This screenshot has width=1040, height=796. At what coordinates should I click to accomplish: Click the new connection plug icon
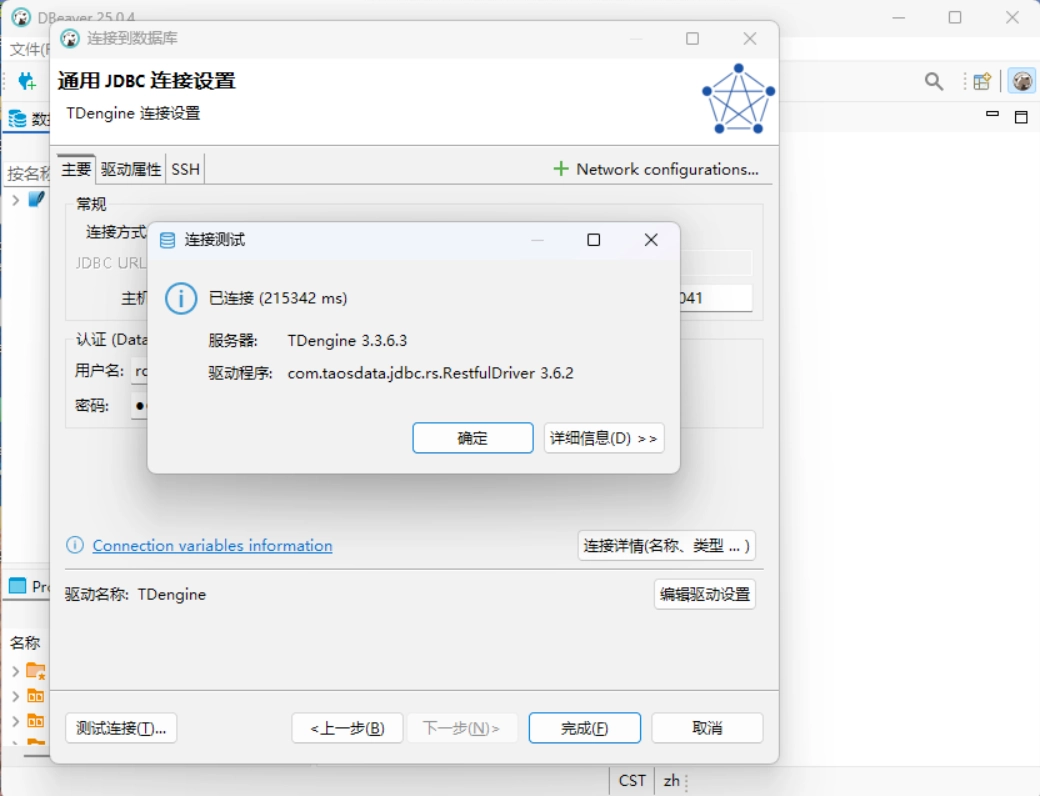click(x=27, y=82)
